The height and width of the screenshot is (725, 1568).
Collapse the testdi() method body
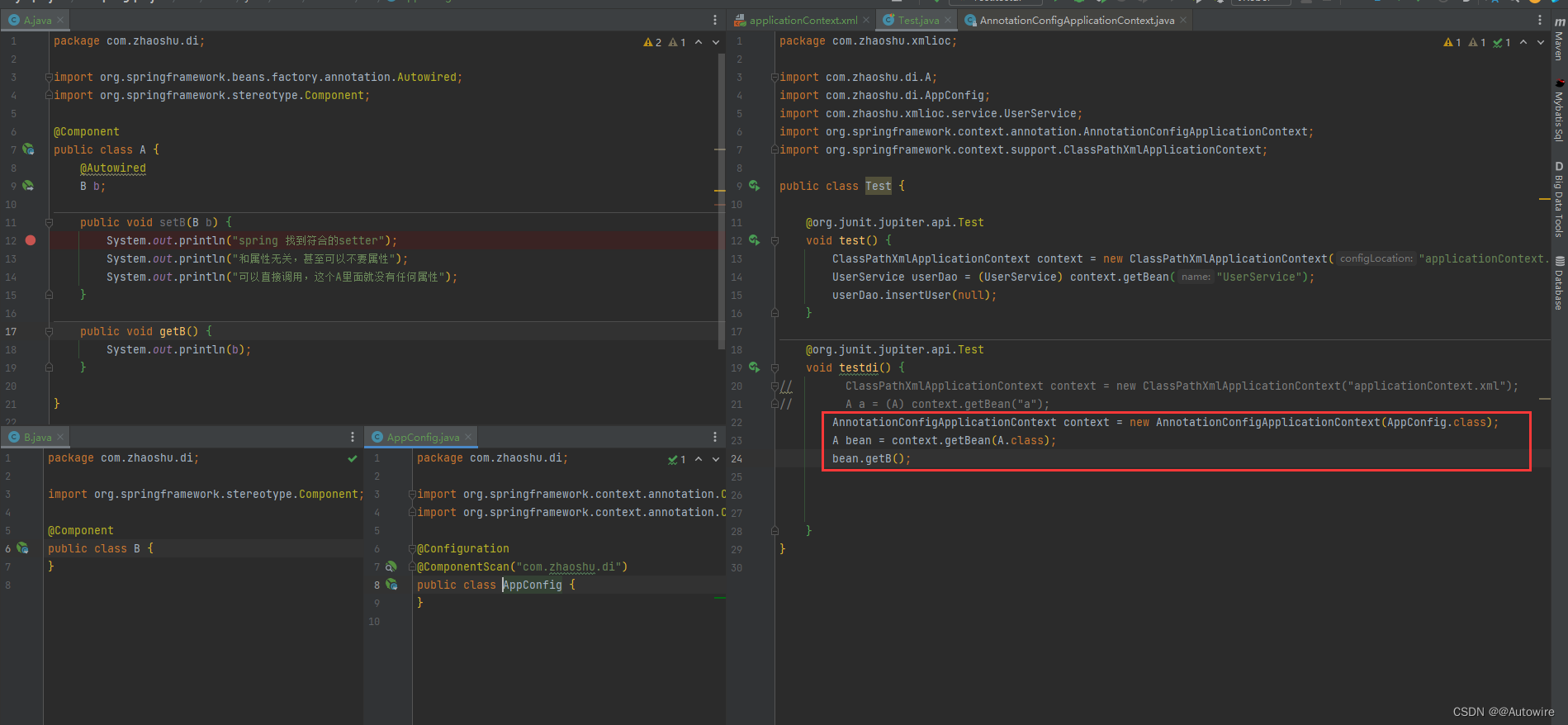[775, 367]
